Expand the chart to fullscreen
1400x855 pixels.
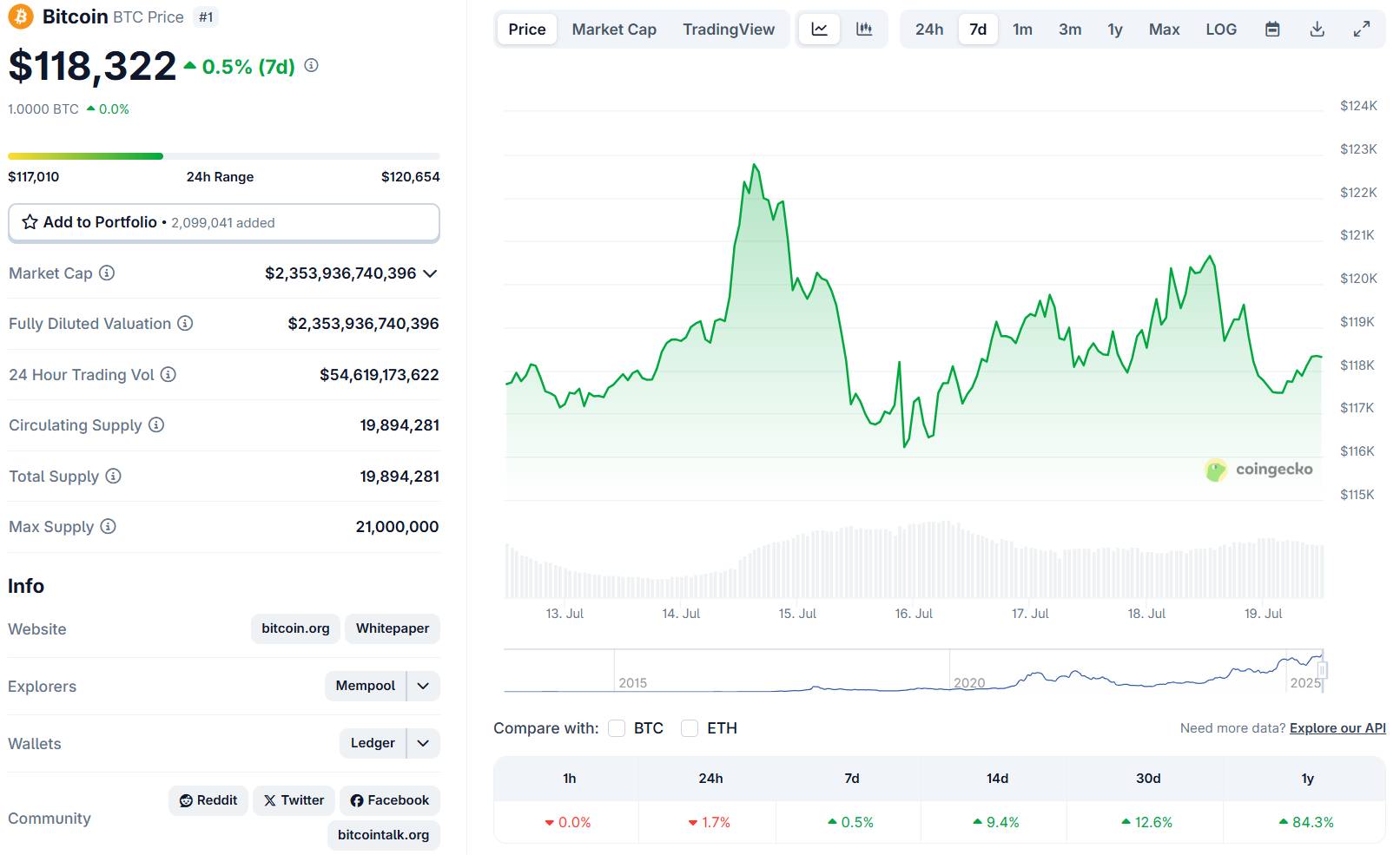(x=1362, y=30)
